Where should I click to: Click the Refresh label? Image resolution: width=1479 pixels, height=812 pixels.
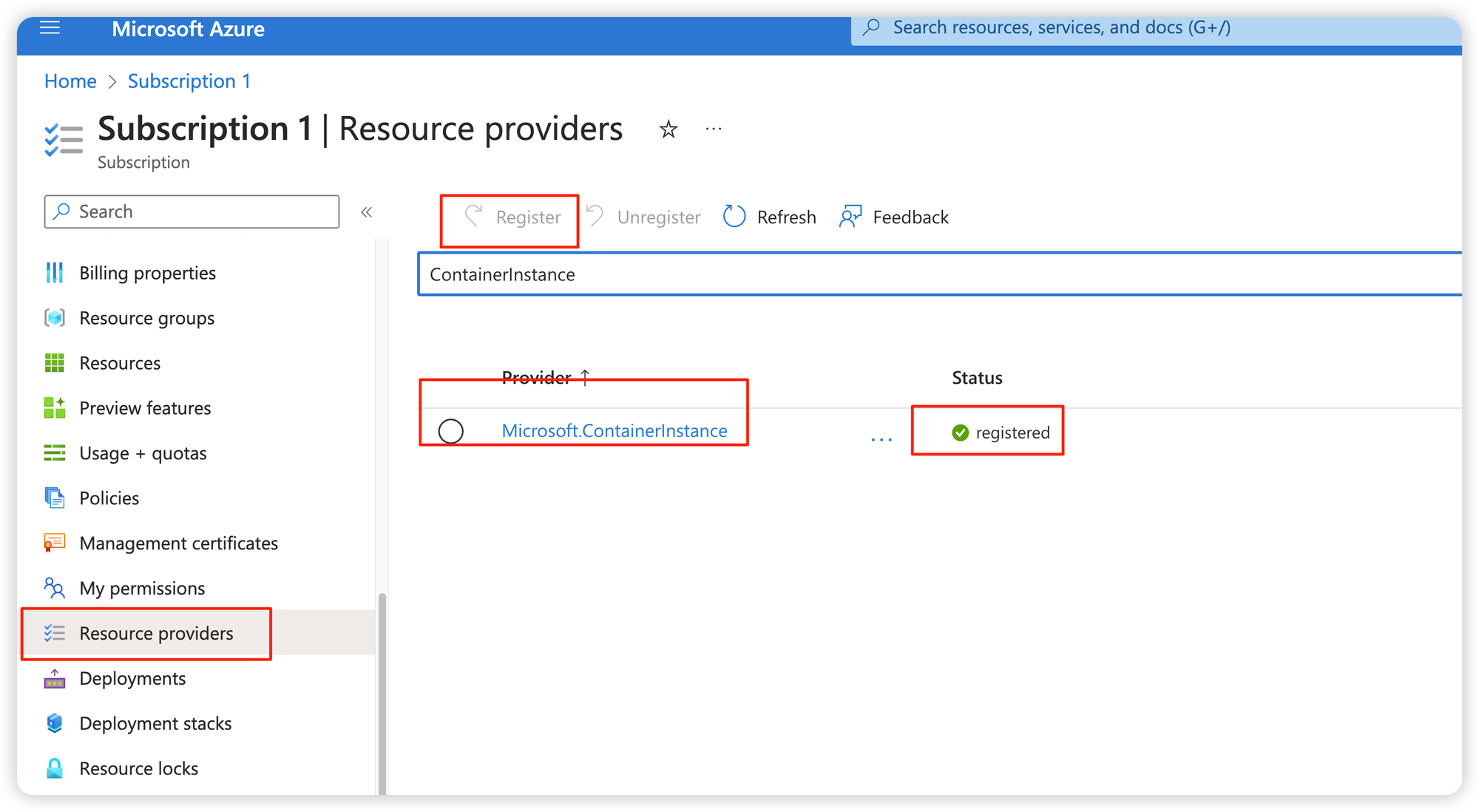click(x=787, y=217)
